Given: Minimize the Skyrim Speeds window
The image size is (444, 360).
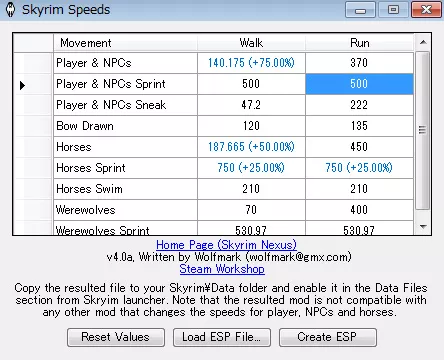Looking at the screenshot, I should (360, 10).
